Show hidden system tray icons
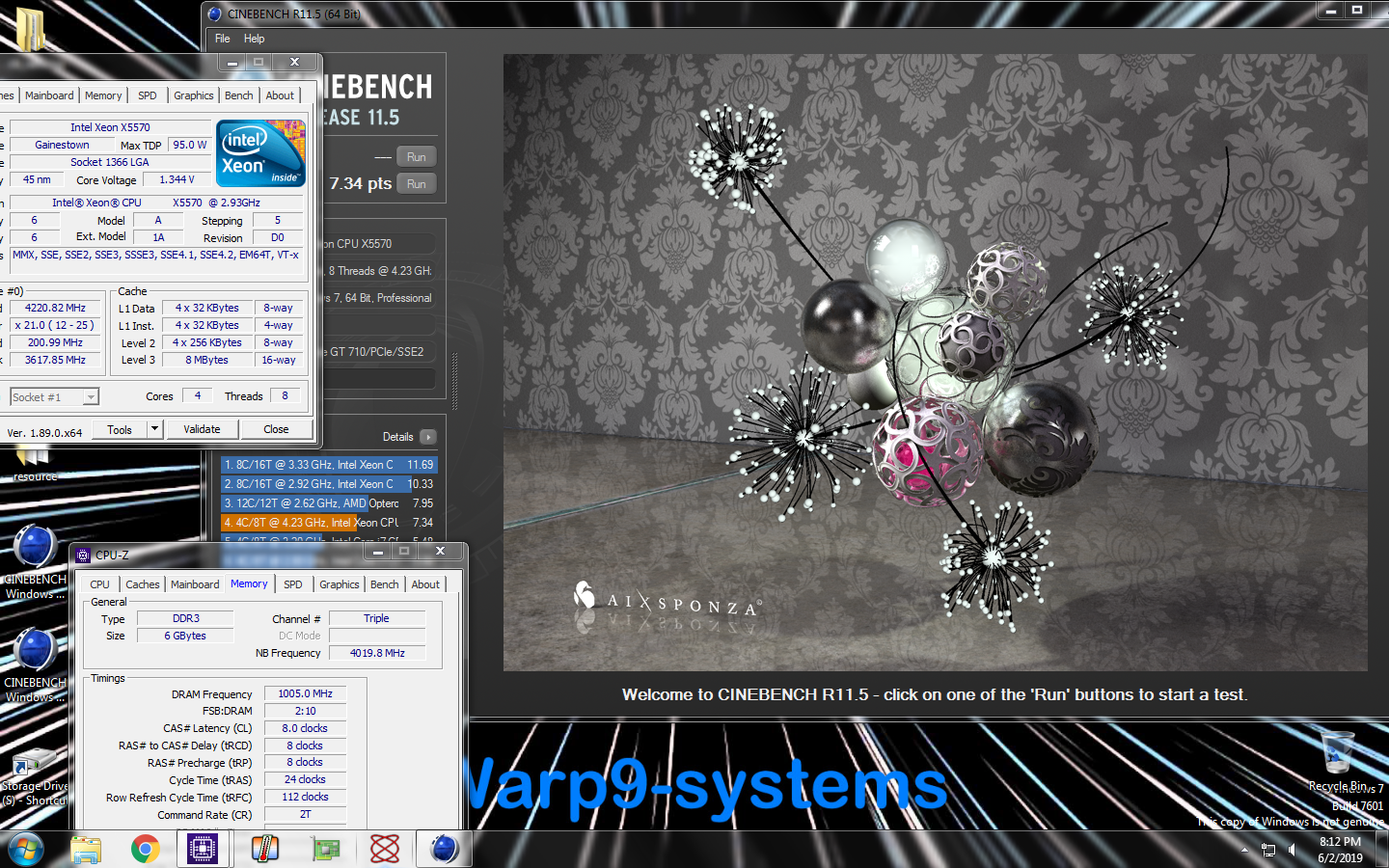This screenshot has height=868, width=1389. click(1244, 850)
